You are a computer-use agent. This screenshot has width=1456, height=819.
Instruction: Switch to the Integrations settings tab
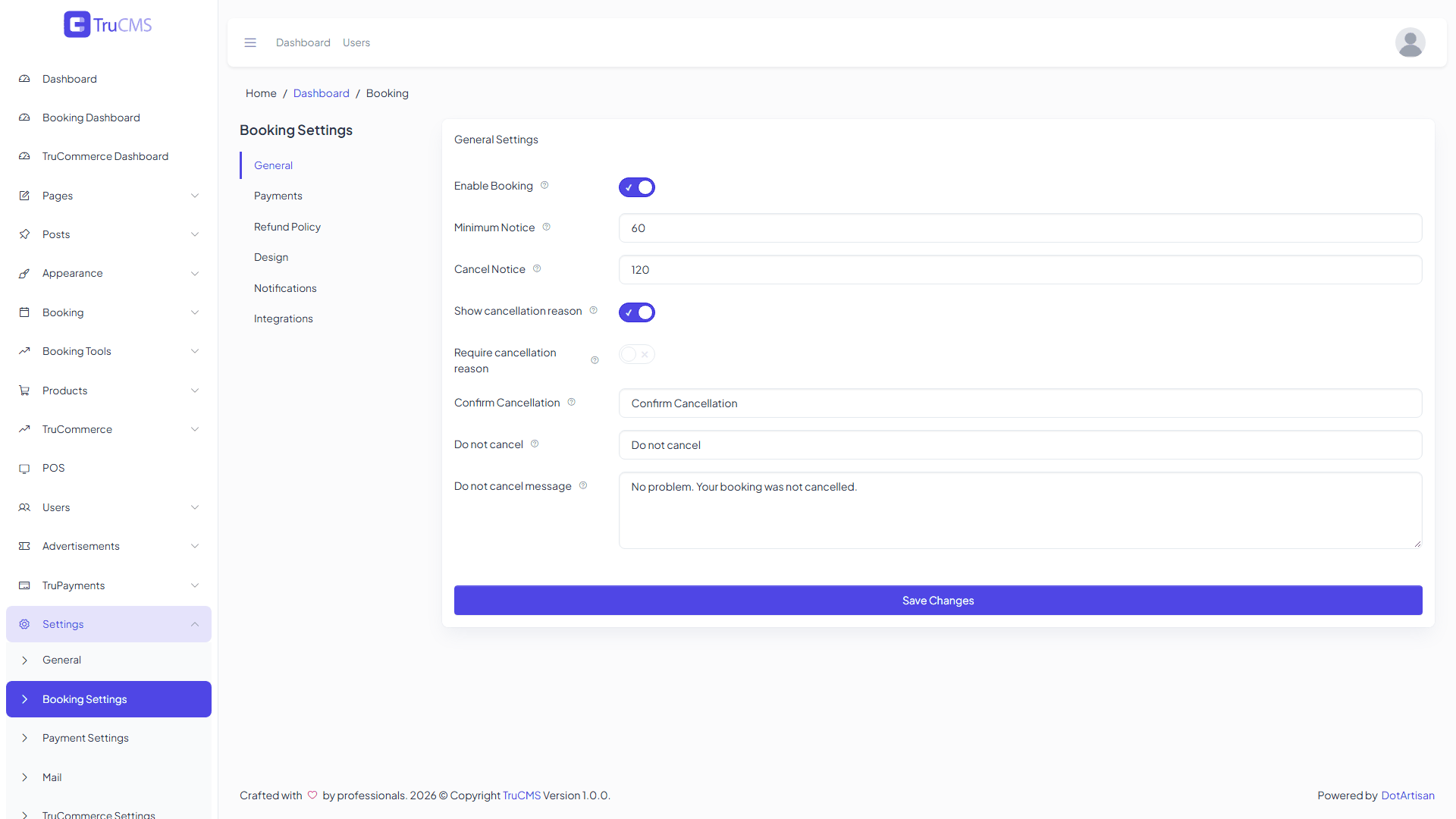284,318
